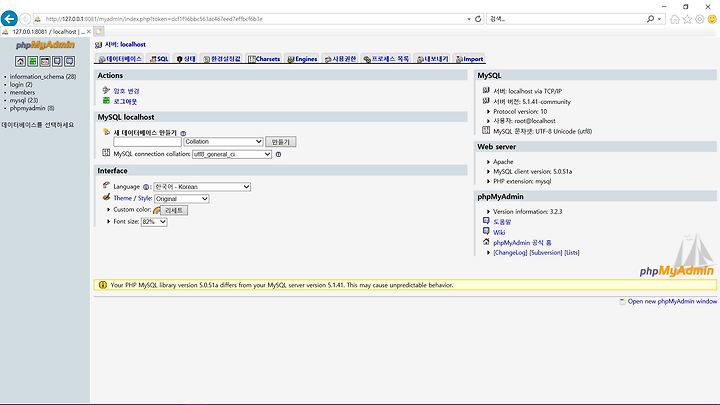720x405 pixels.
Task: Open the 환경설정값 tab
Action: click(x=222, y=59)
